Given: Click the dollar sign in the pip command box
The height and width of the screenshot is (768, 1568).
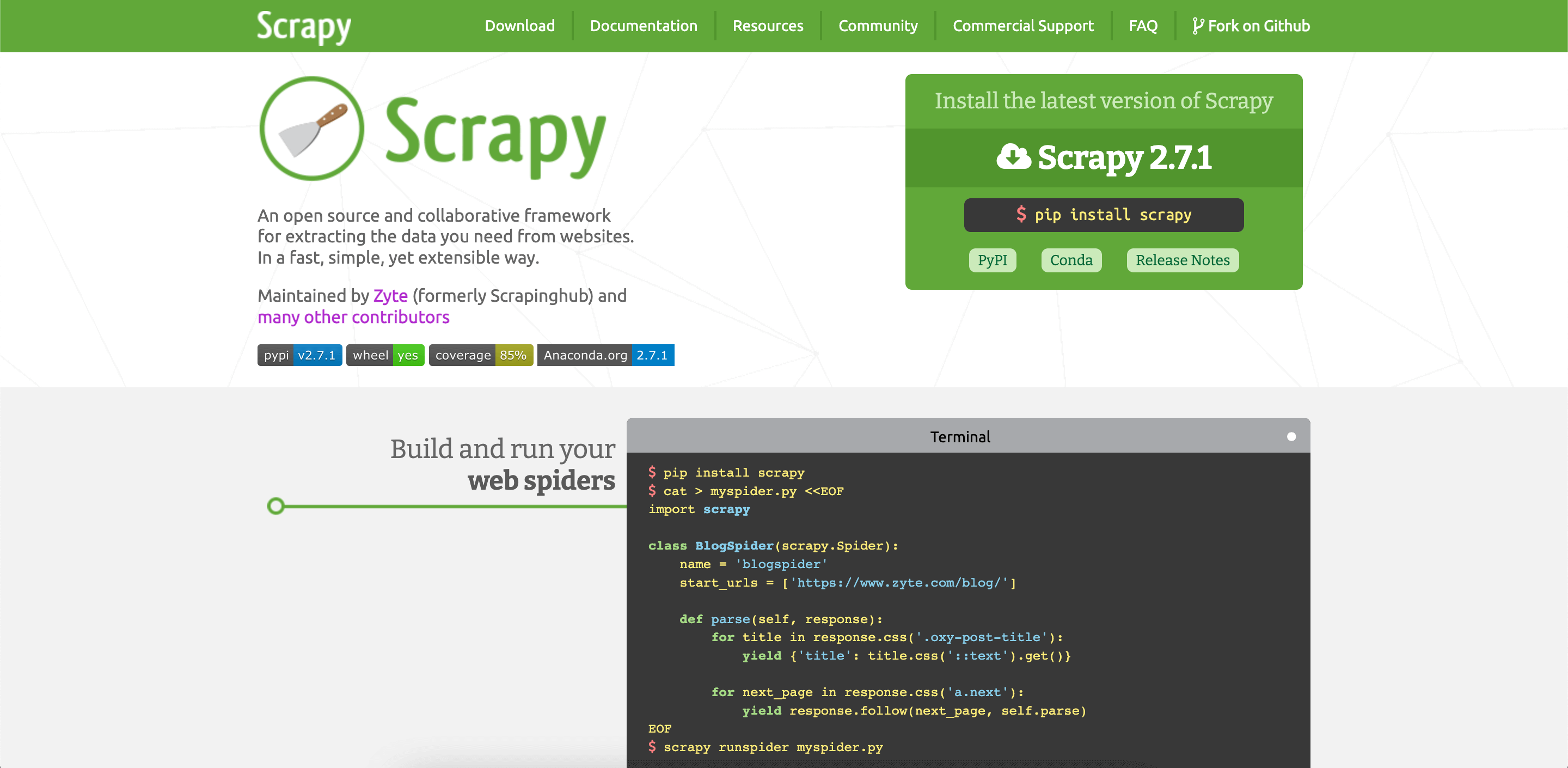Looking at the screenshot, I should [x=1021, y=215].
